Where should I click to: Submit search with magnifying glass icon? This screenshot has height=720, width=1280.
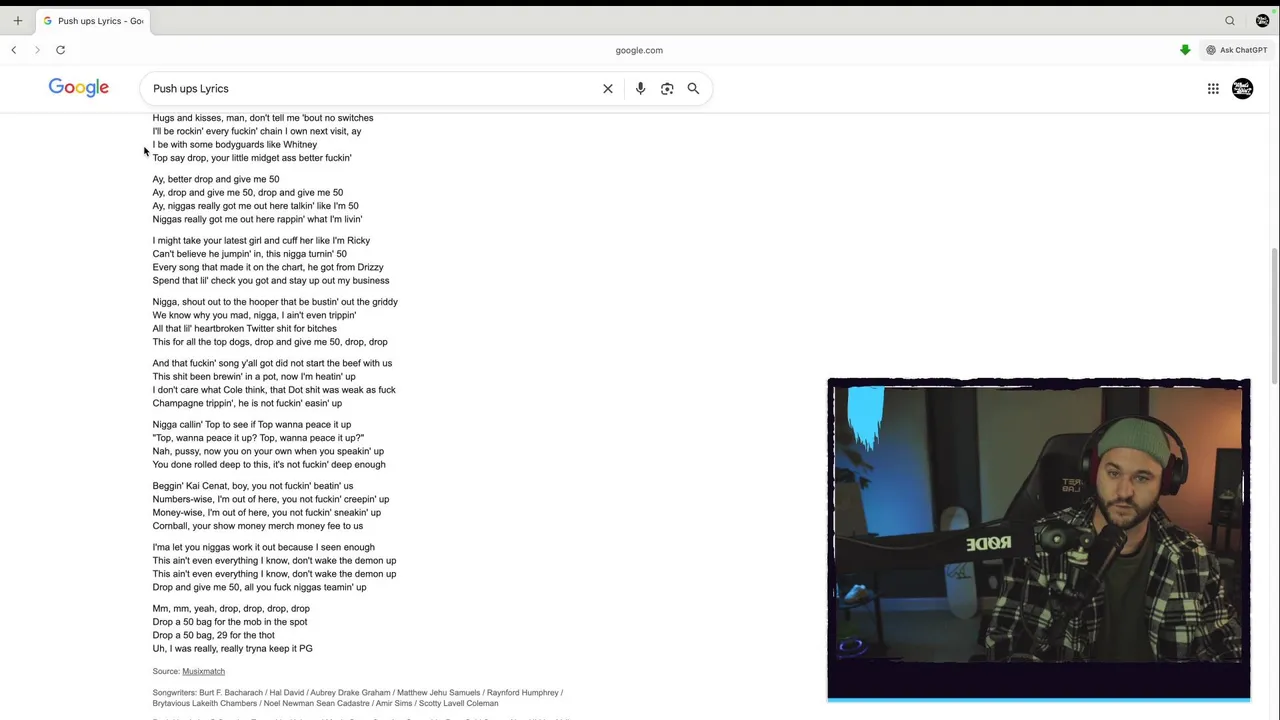click(x=693, y=89)
